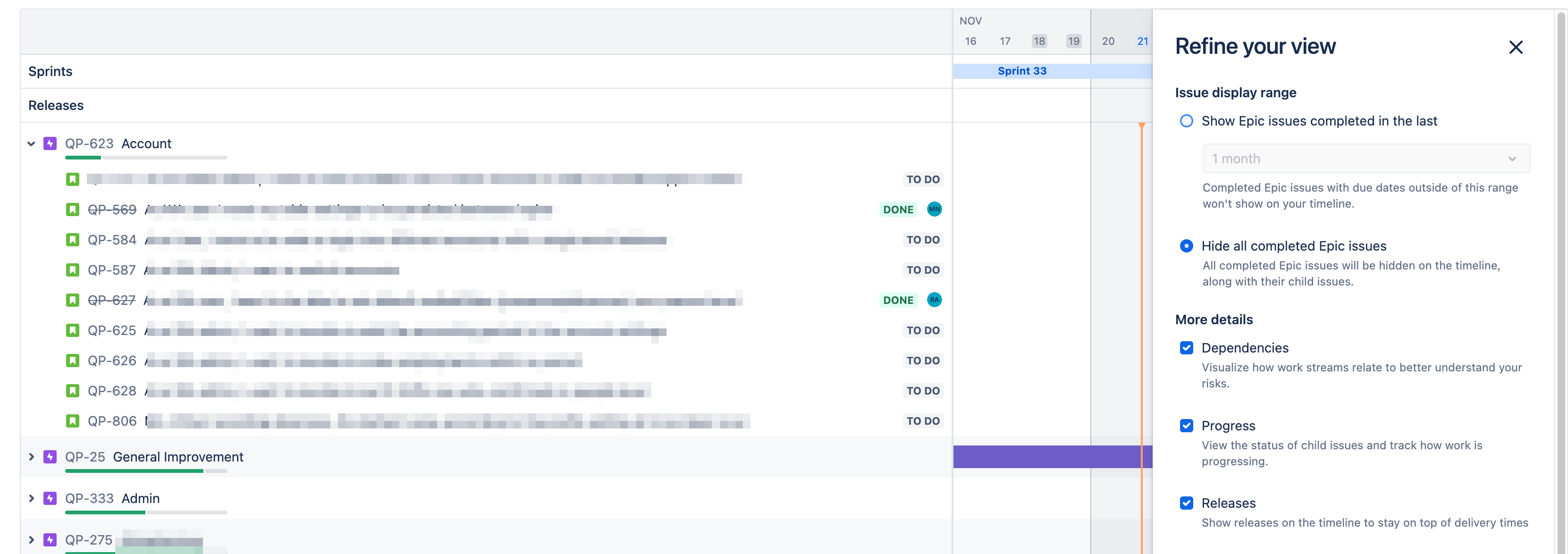Click the story icon for QP-587
This screenshot has width=1568, height=554.
point(72,270)
